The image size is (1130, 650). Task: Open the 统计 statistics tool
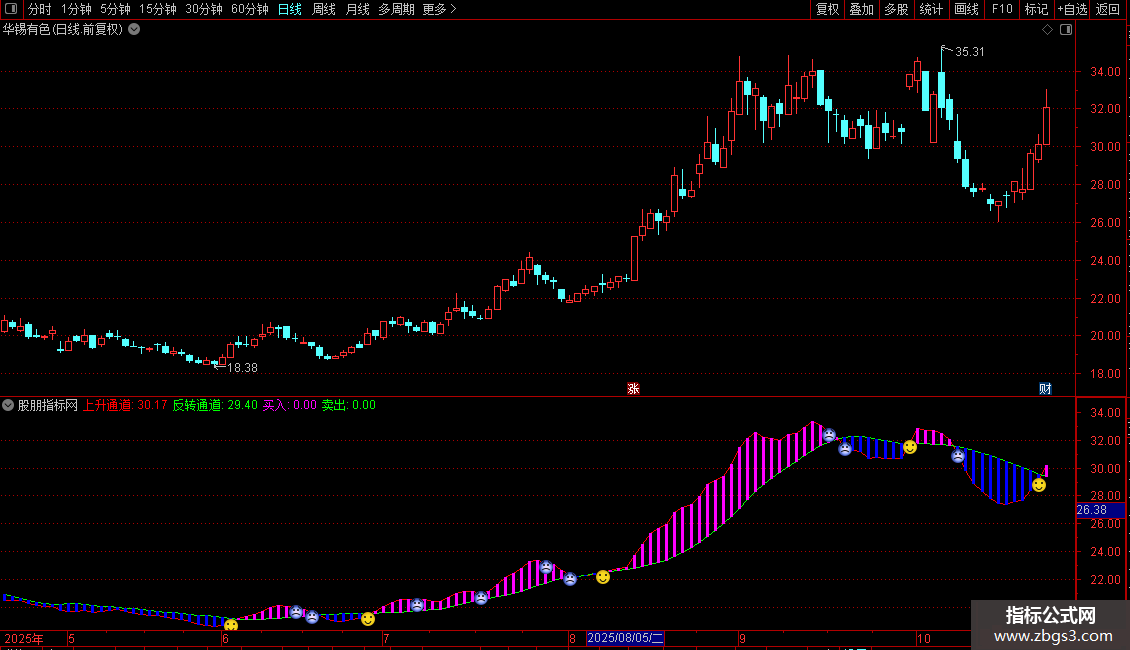point(931,9)
